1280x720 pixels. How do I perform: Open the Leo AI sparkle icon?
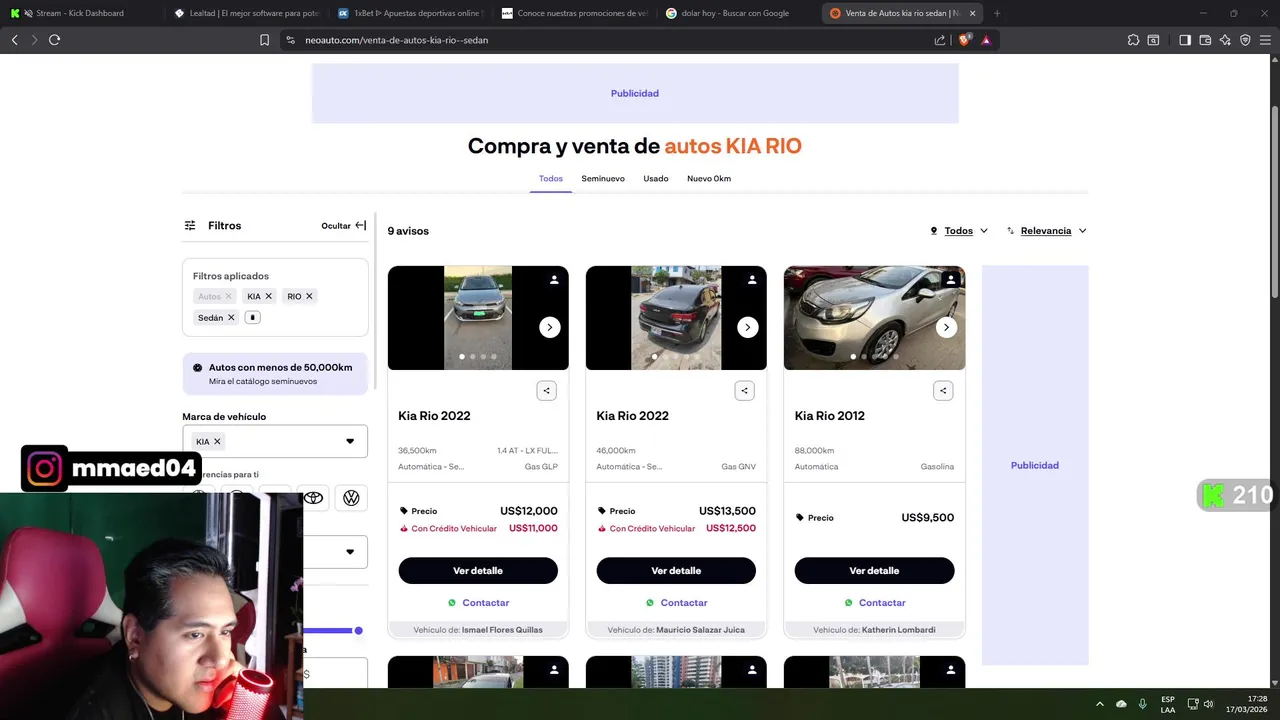point(1225,40)
